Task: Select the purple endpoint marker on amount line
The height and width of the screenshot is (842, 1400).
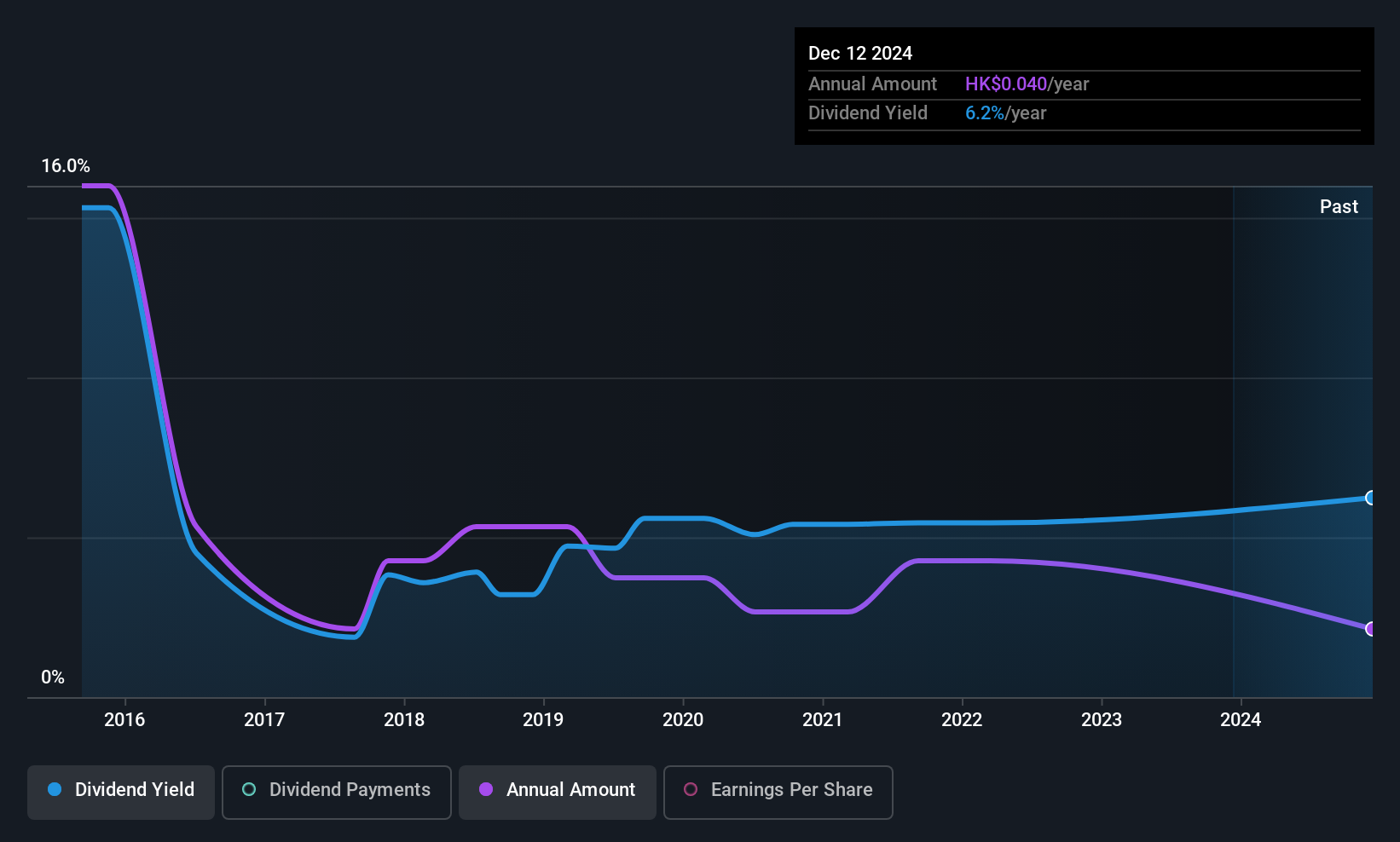Action: [1370, 629]
